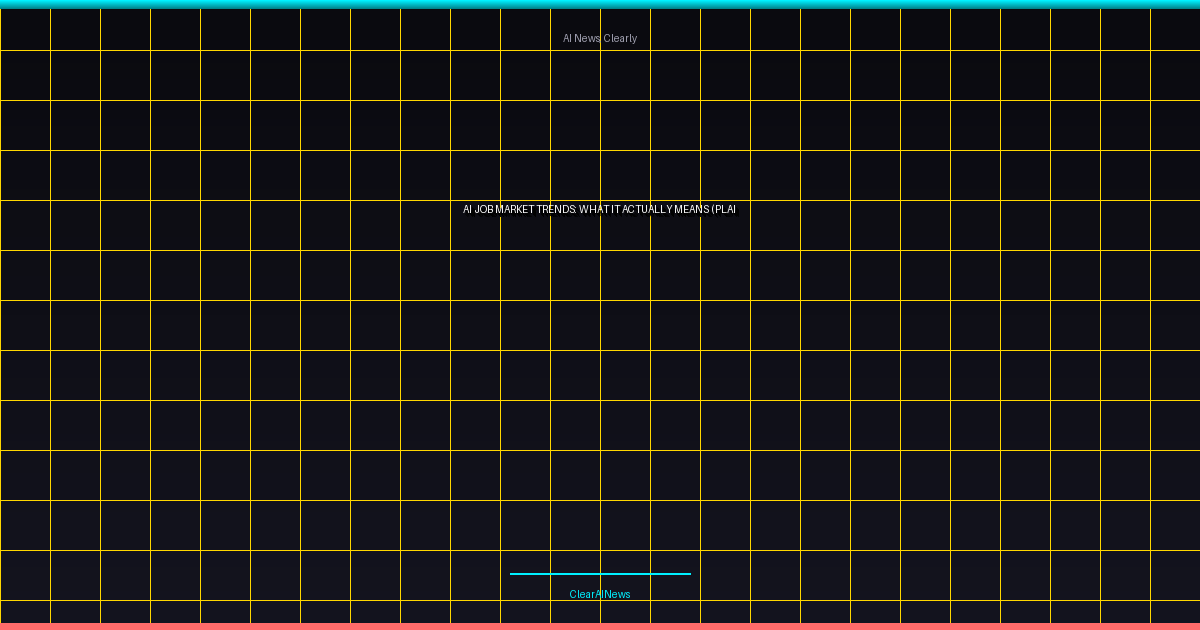The image size is (1200, 630).
Task: Click the cyan bar along the top edge
Action: tap(600, 4)
